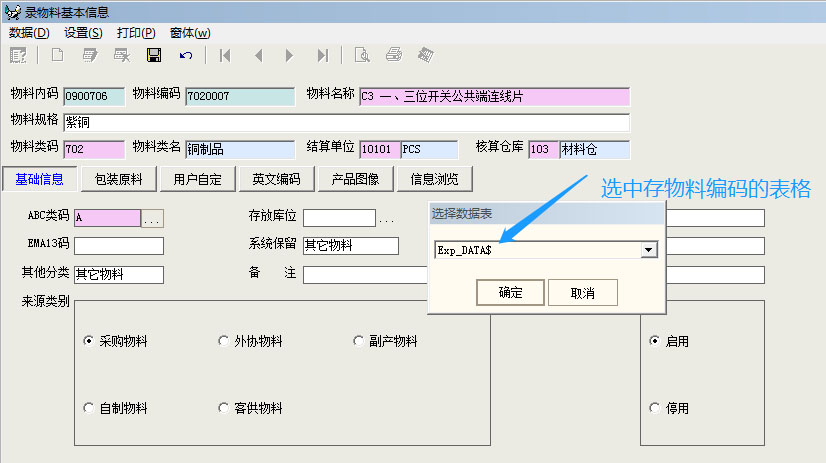Open the 设置(S) menu
Screen dimensions: 826x463
[83, 33]
